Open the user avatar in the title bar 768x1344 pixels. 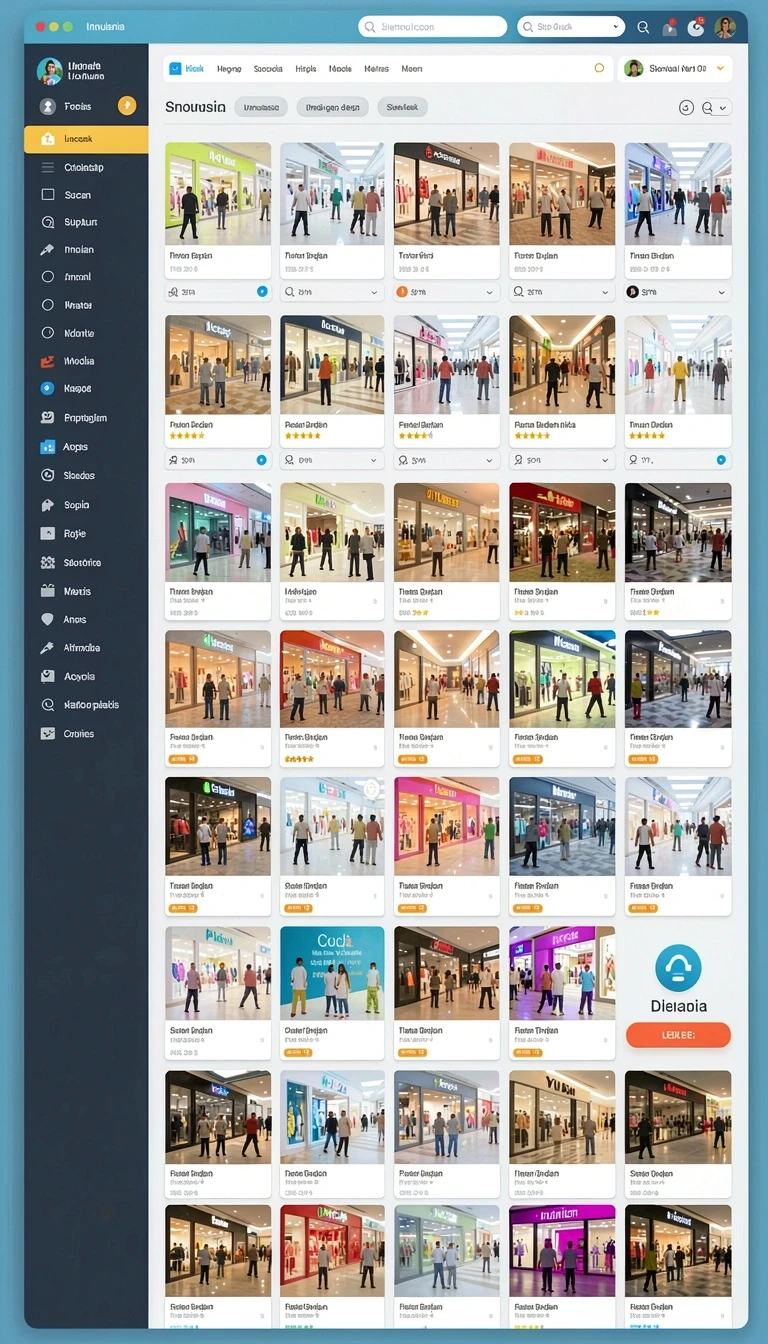tap(725, 27)
